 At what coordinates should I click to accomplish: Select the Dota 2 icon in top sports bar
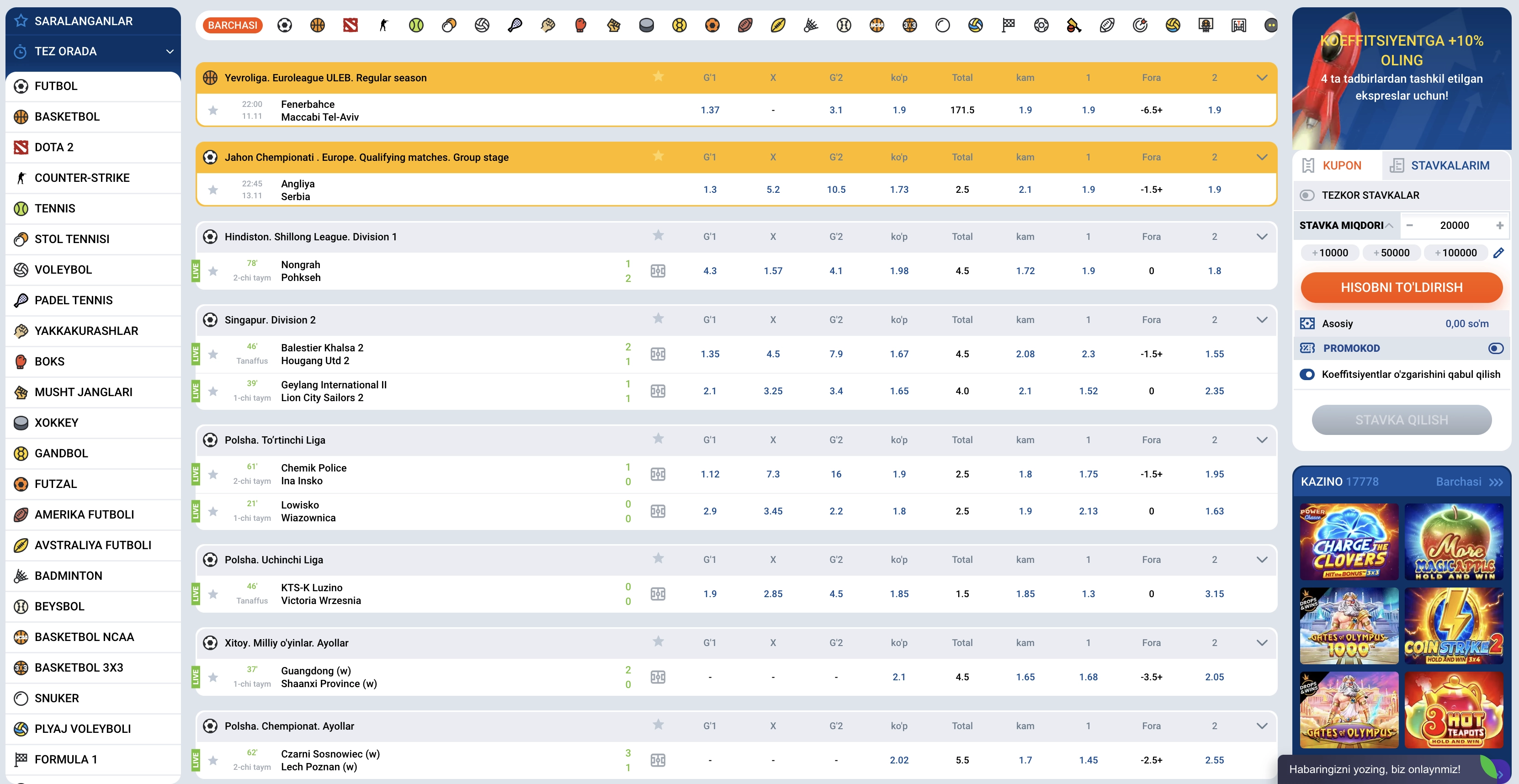pyautogui.click(x=350, y=25)
